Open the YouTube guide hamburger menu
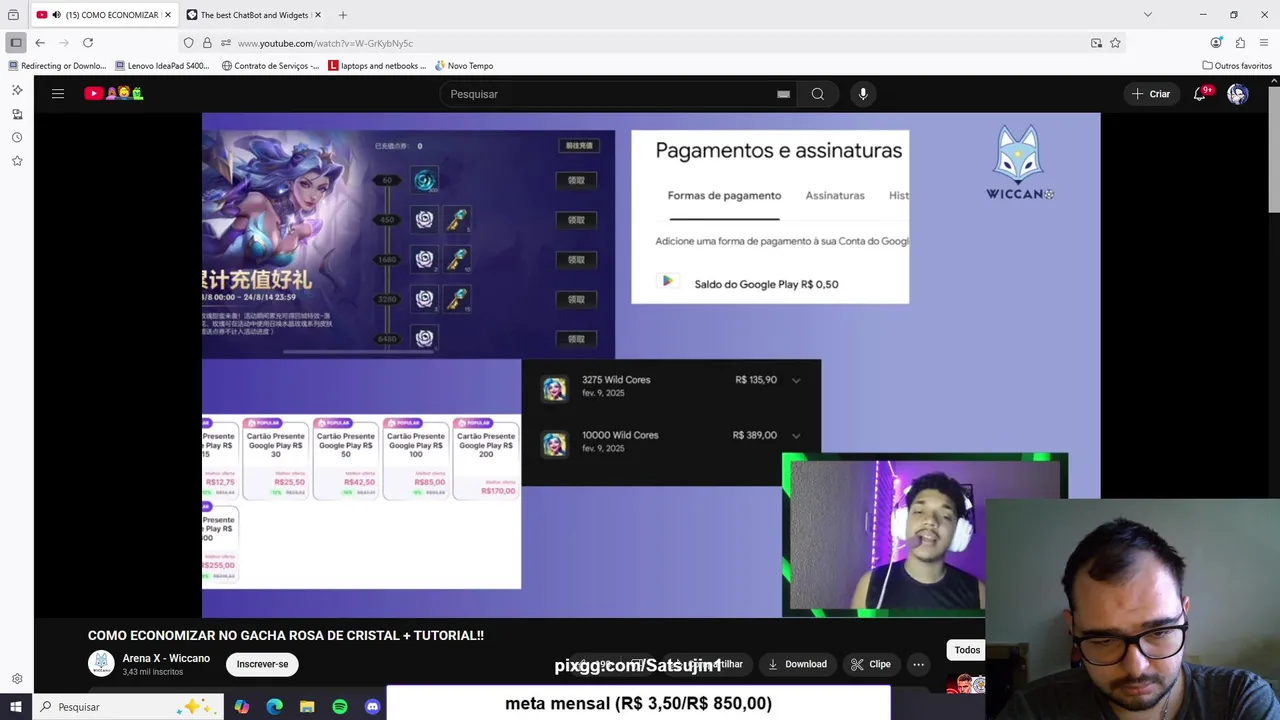1280x720 pixels. pyautogui.click(x=58, y=94)
